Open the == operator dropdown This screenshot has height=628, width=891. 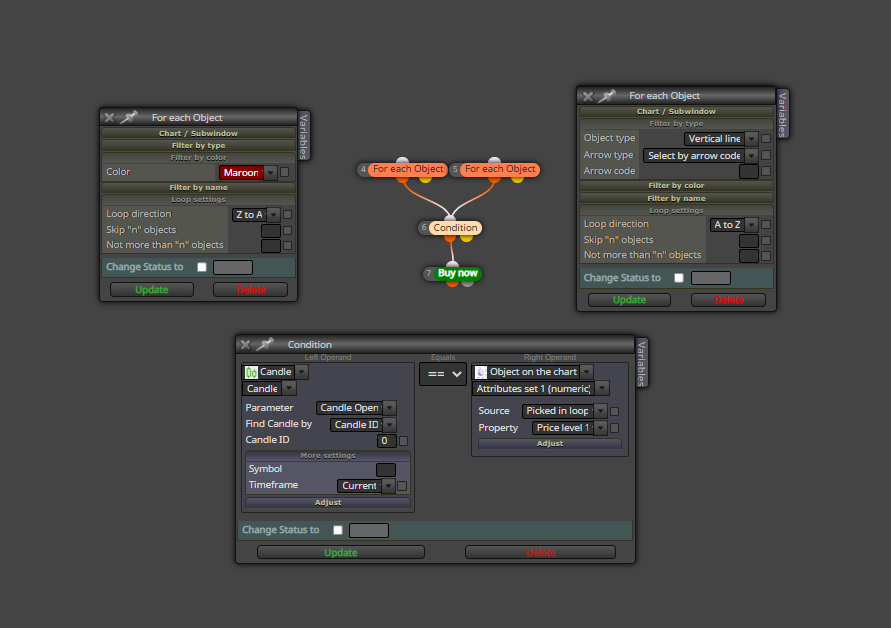(x=443, y=374)
